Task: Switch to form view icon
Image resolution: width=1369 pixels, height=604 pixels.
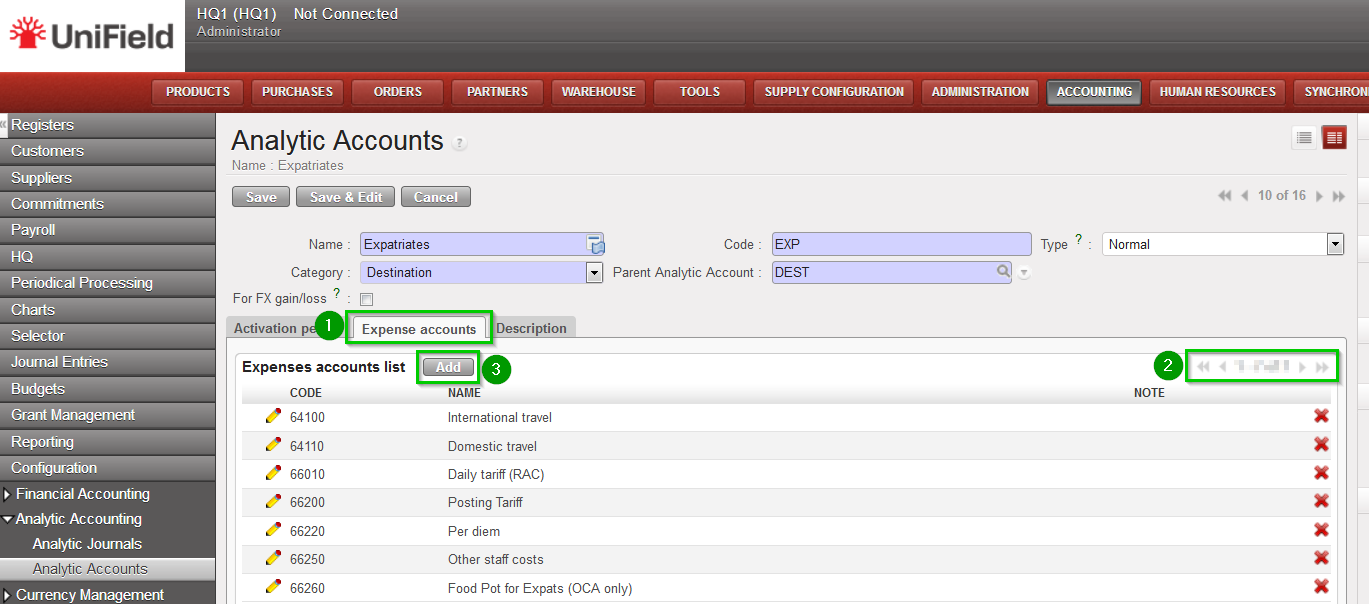Action: pos(1334,138)
